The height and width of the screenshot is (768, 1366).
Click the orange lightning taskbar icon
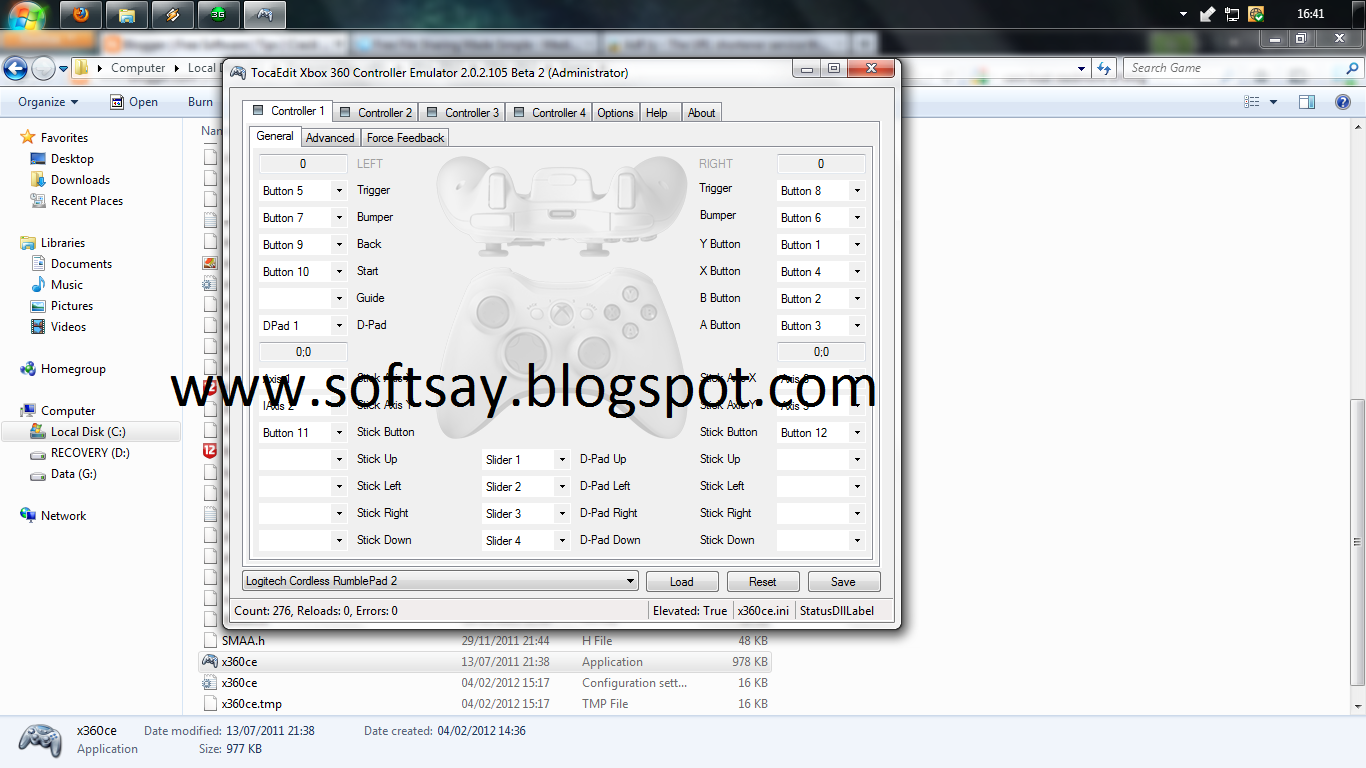173,14
